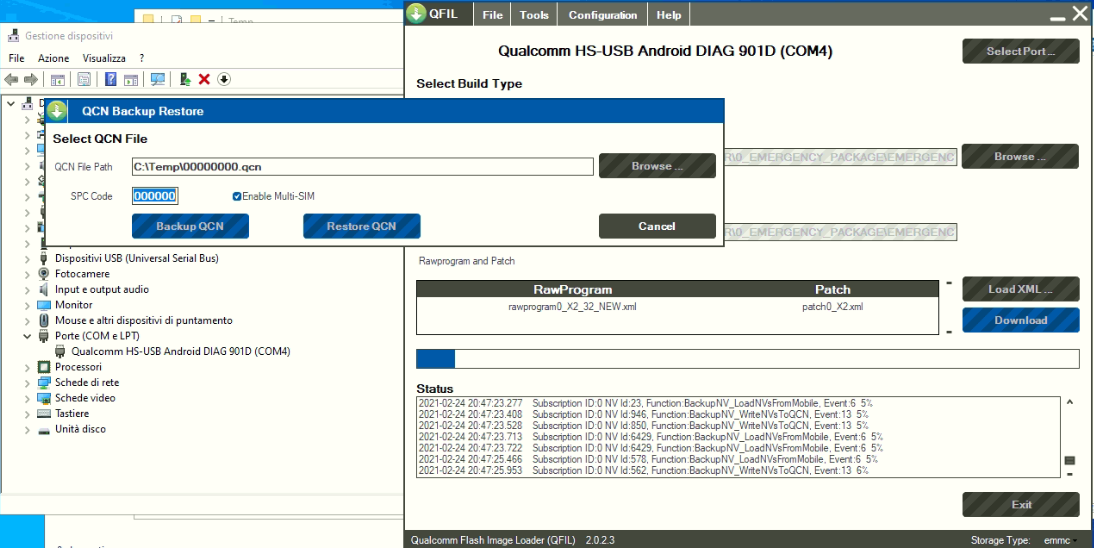Click Back arrow in Gestione dispositivi toolbar
Viewport: 1094px width, 548px height.
point(11,80)
